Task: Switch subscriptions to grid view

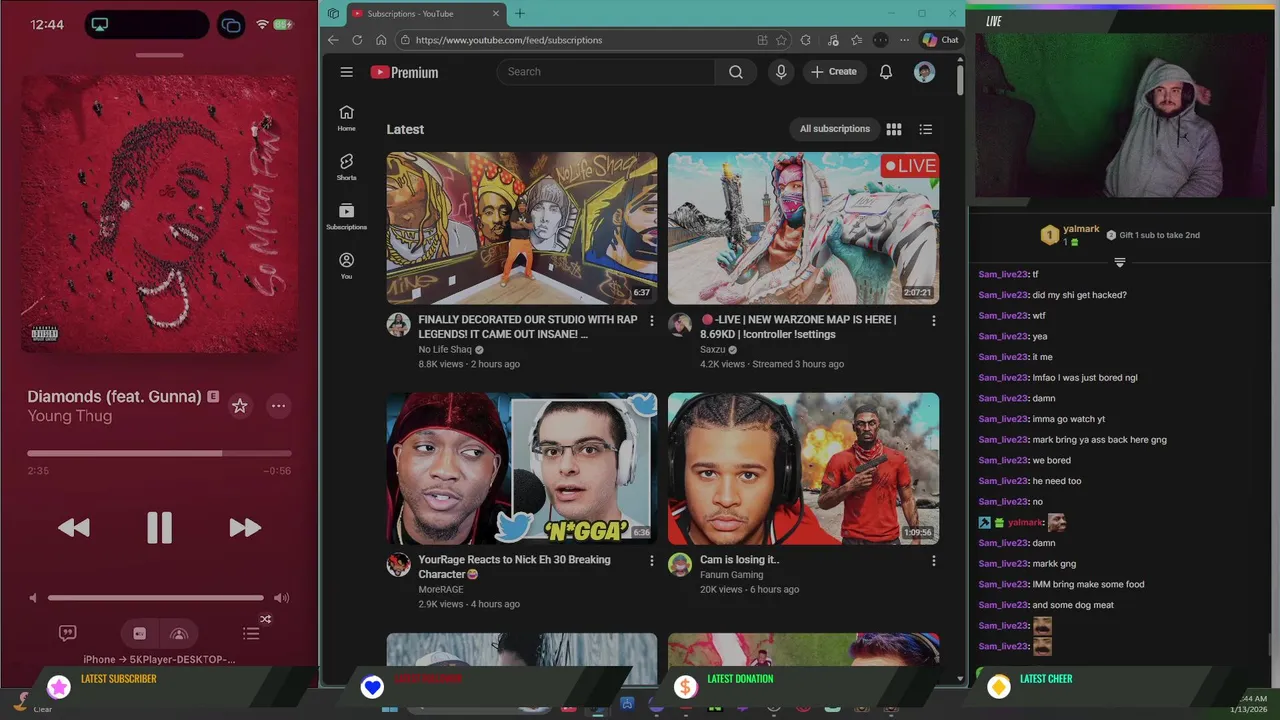Action: [894, 129]
